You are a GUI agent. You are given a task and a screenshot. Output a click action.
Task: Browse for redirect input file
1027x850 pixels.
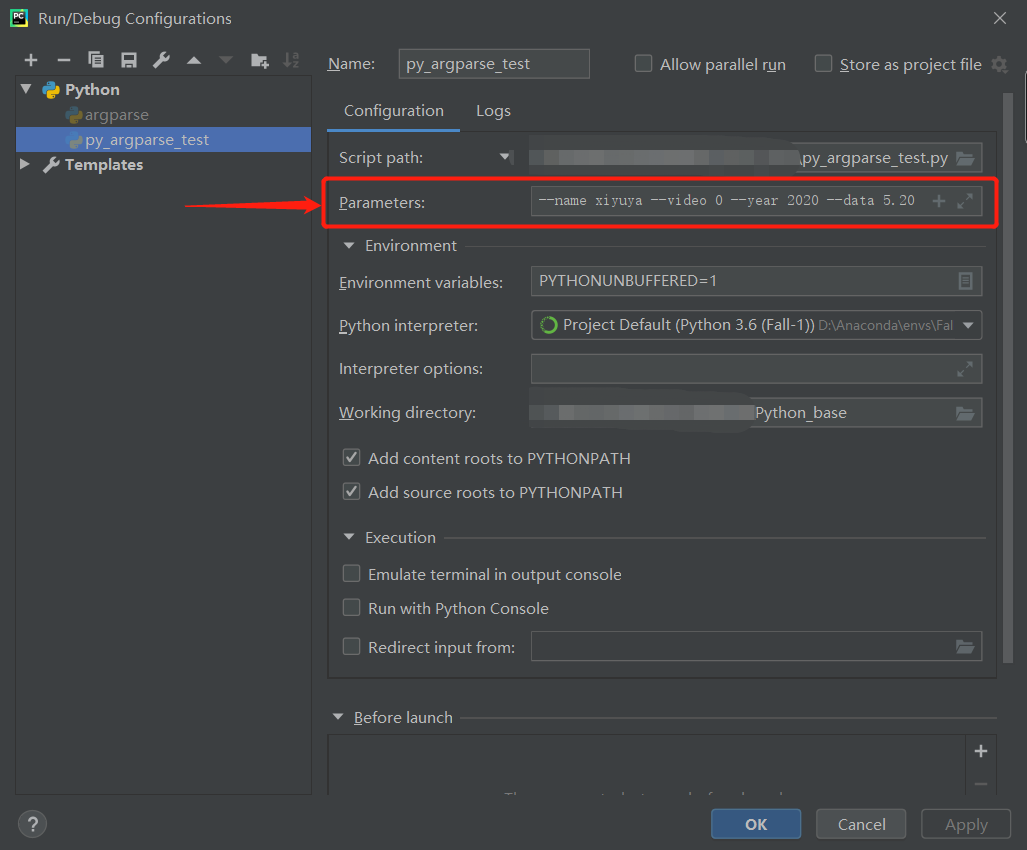click(965, 647)
